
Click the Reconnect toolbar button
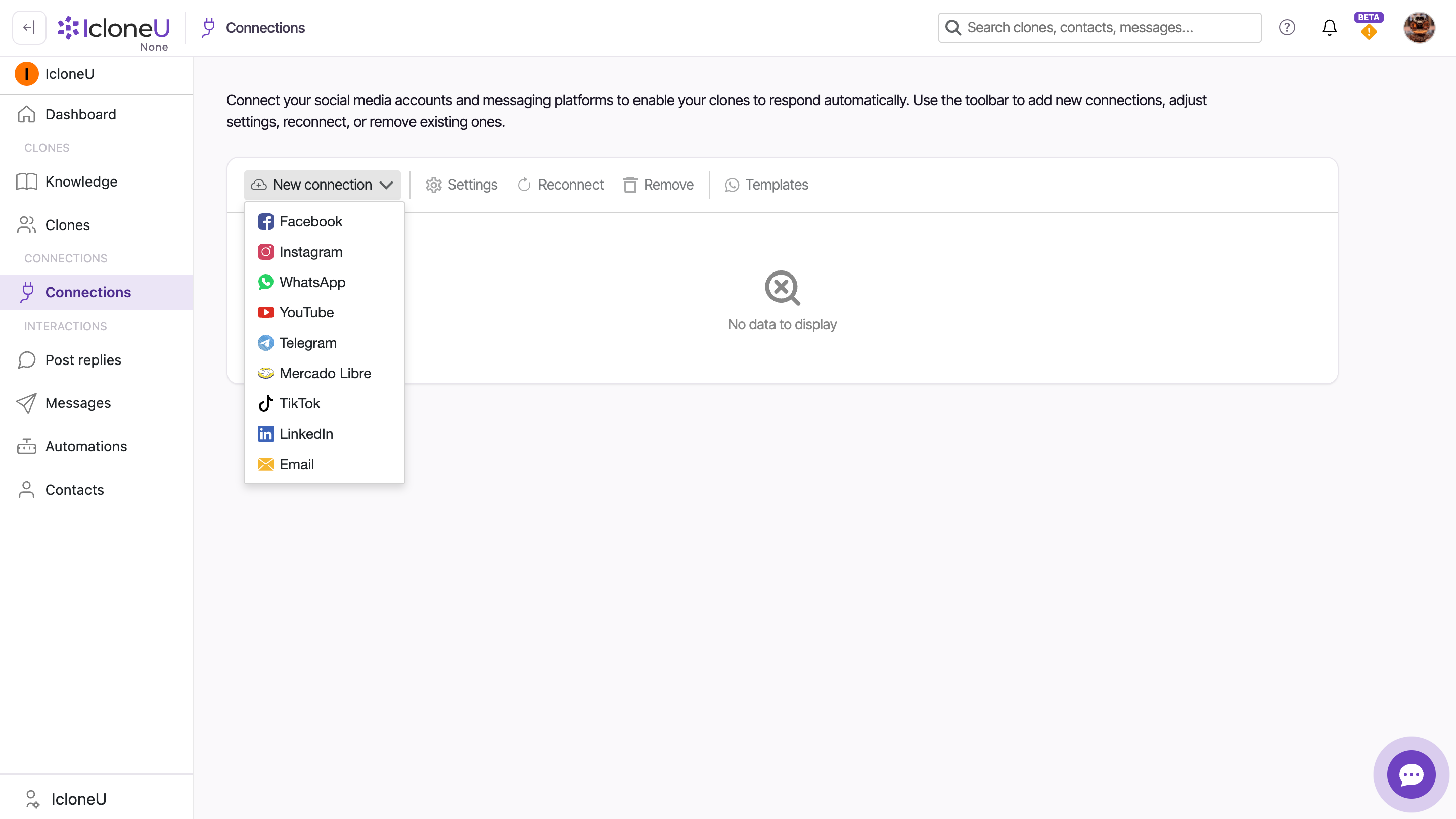coord(561,185)
